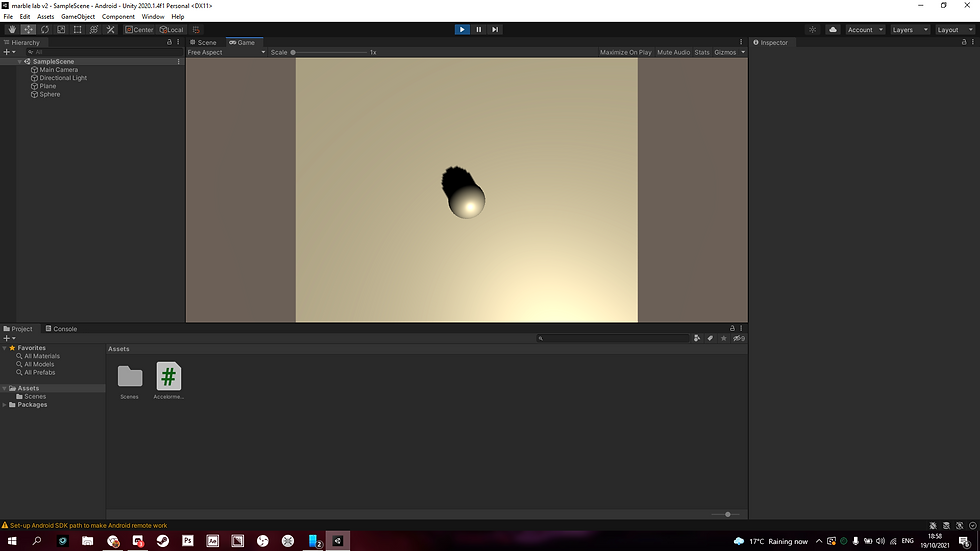This screenshot has height=551, width=980.
Task: Click the Step frame button
Action: tap(495, 29)
